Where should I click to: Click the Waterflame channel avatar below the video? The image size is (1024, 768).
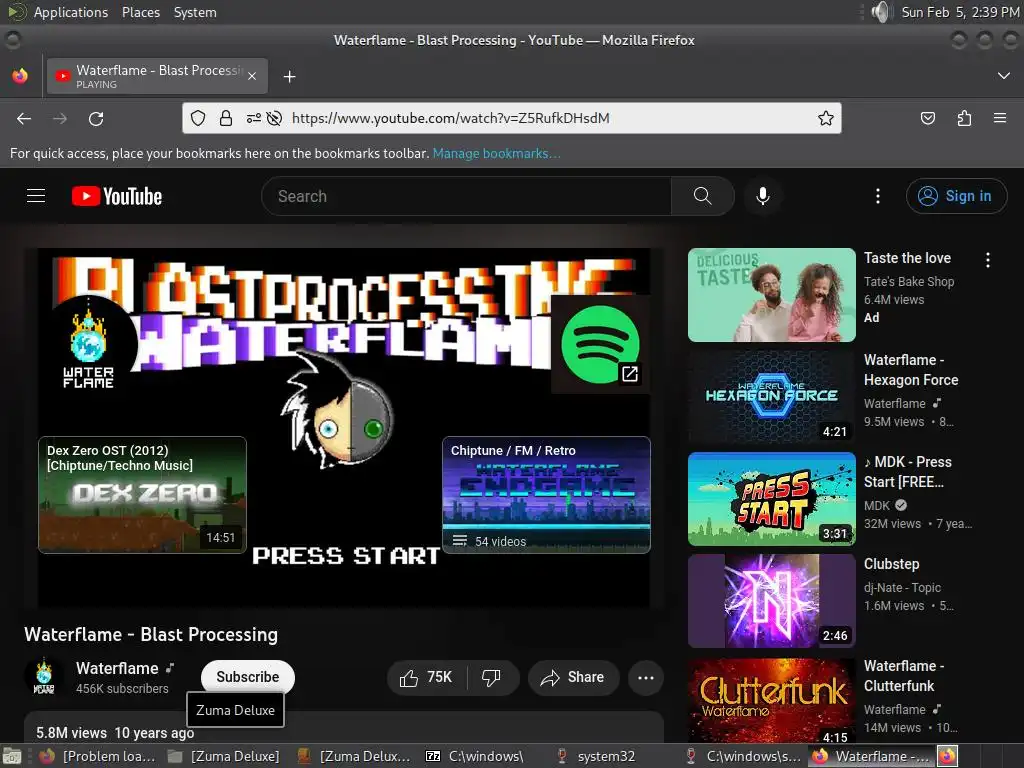click(44, 677)
